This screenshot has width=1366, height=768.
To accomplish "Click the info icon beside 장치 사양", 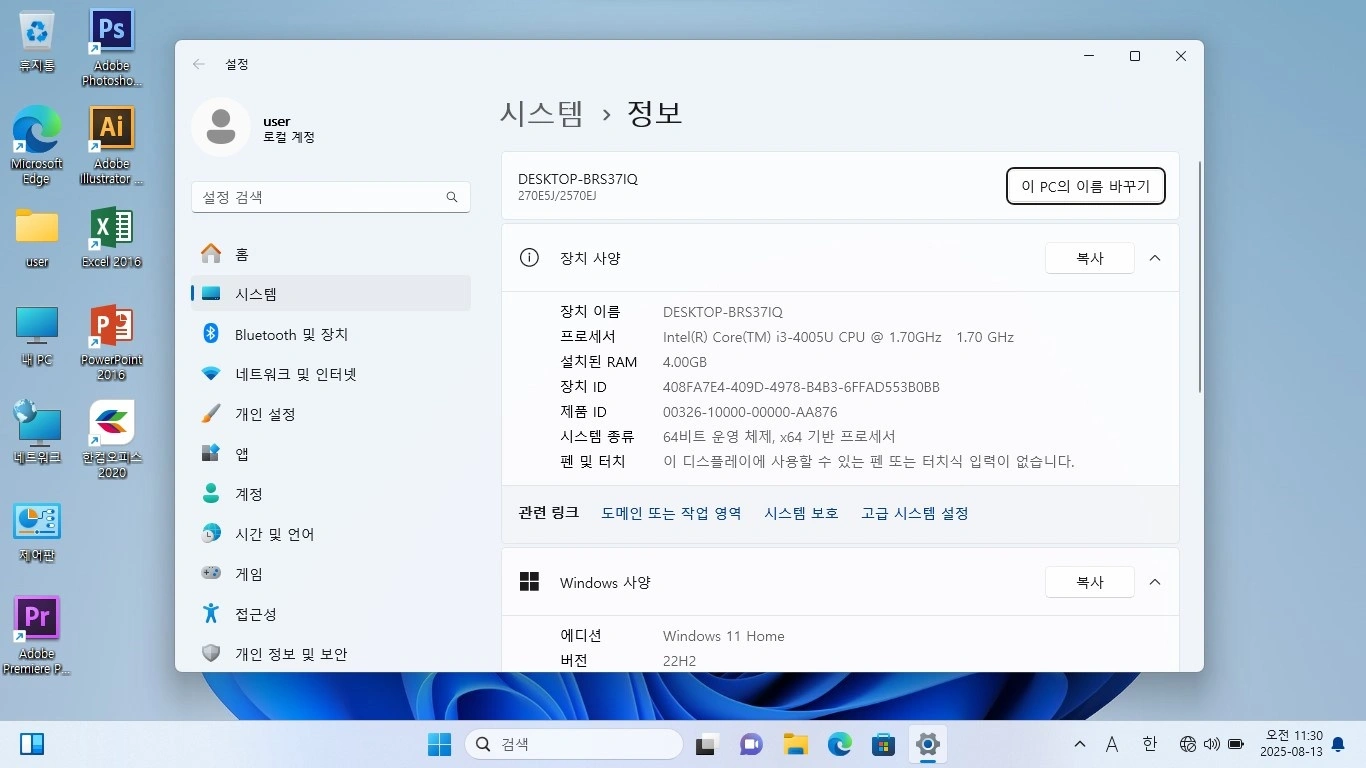I will (529, 258).
